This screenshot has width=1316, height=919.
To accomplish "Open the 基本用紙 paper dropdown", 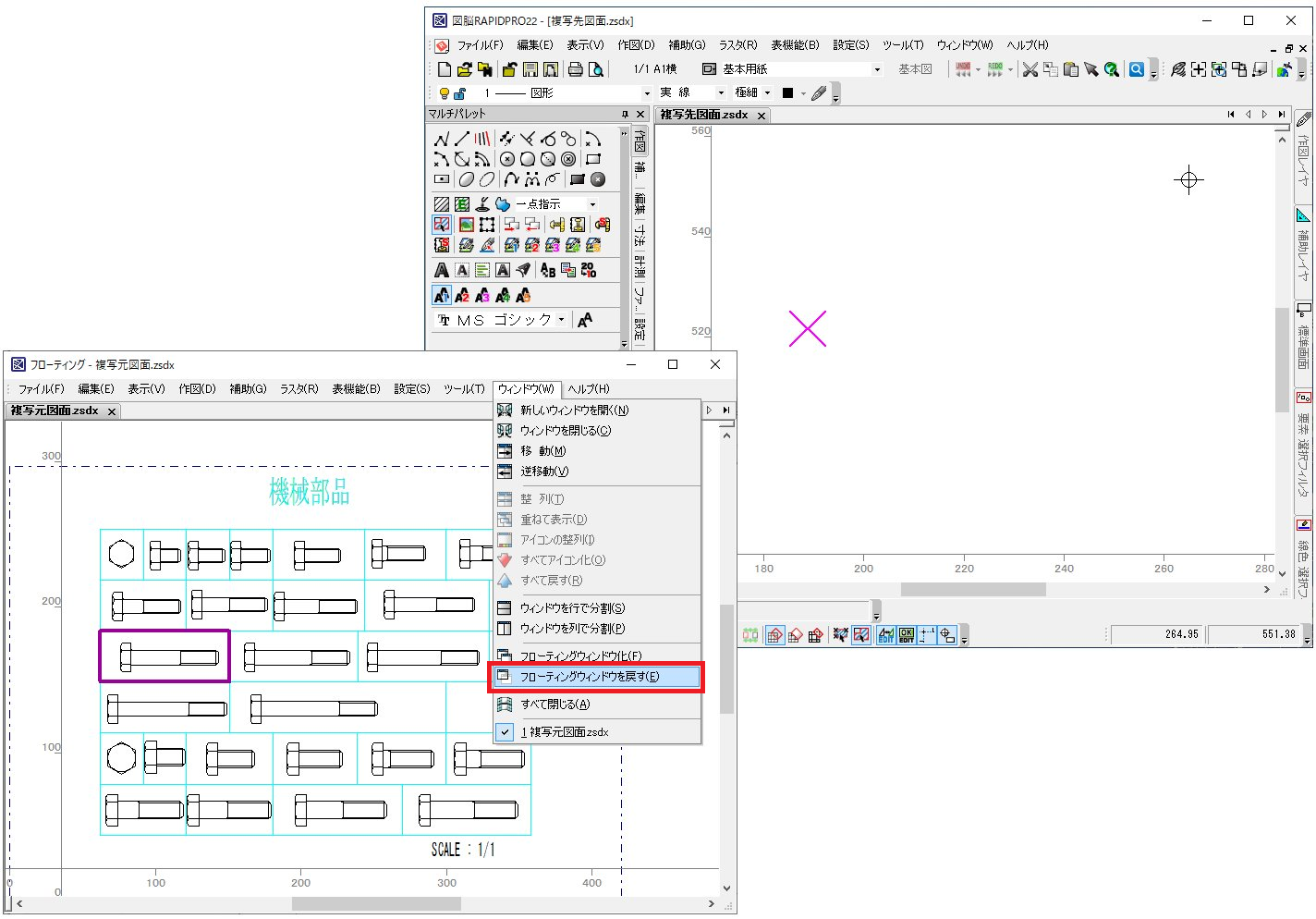I will [877, 69].
